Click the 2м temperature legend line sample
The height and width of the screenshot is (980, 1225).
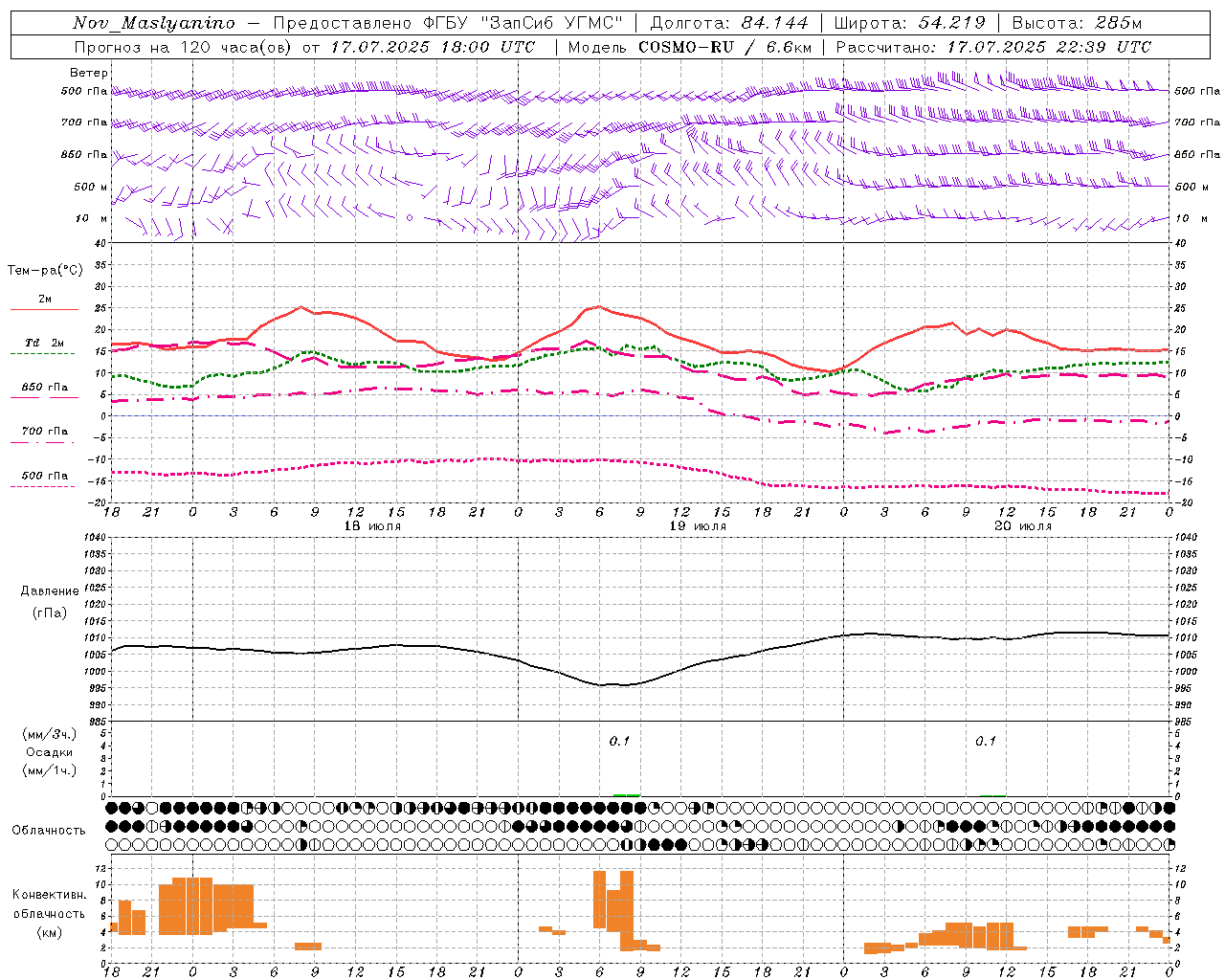pos(44,309)
